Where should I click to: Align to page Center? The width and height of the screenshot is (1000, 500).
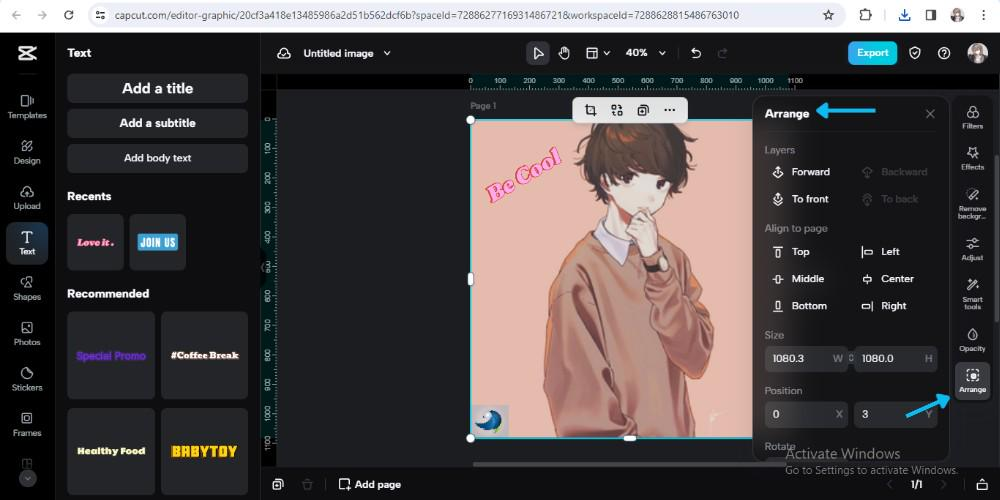click(887, 279)
